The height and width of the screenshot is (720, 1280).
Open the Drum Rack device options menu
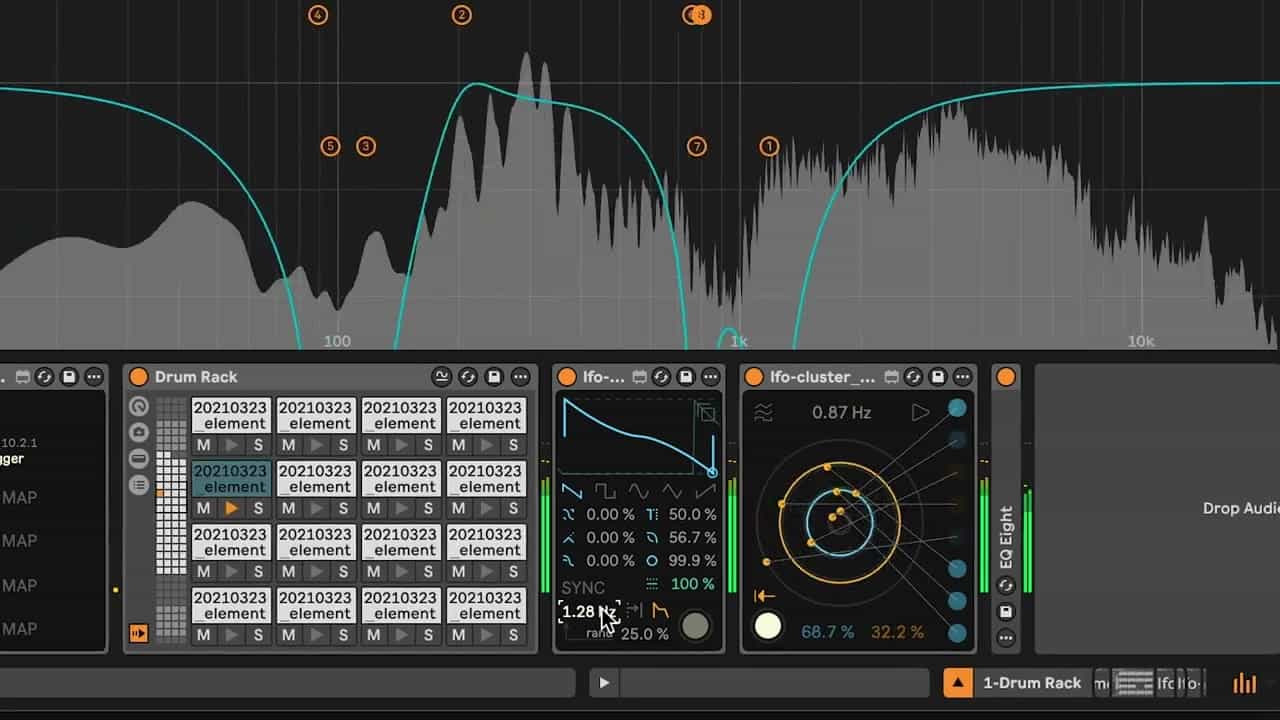pyautogui.click(x=520, y=377)
